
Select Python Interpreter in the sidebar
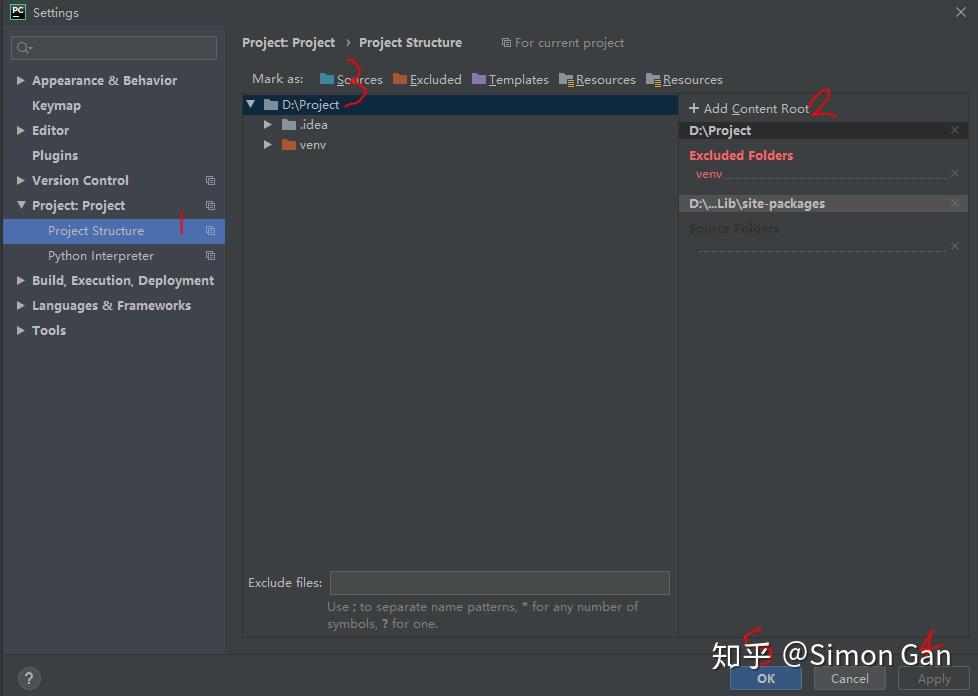pos(100,255)
